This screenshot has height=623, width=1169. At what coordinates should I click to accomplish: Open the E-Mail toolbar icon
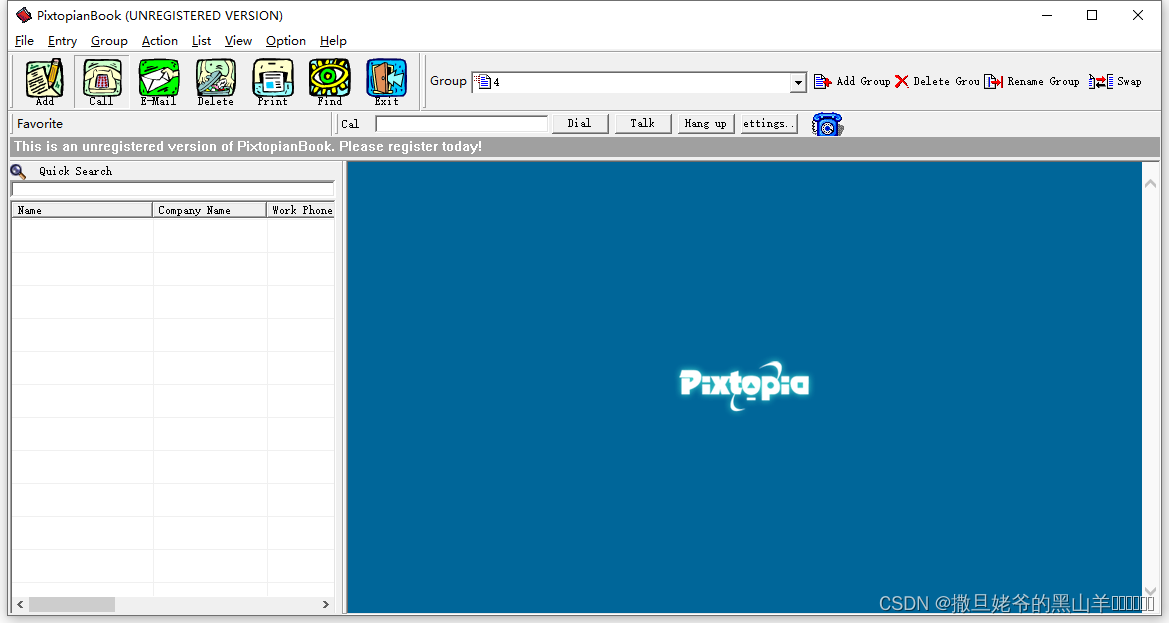(159, 81)
